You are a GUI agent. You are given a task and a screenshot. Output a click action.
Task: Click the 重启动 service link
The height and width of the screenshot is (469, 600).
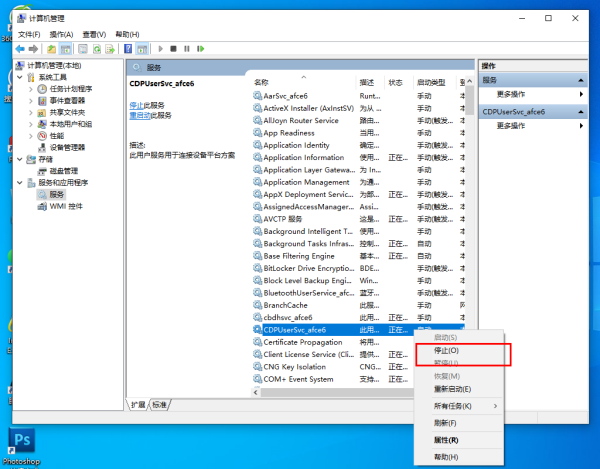[x=140, y=116]
